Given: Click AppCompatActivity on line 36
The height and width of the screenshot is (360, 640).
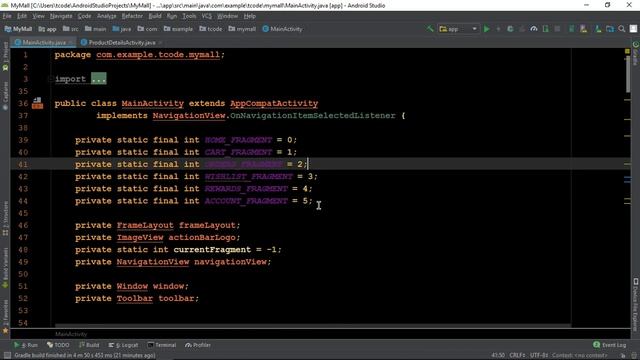Looking at the screenshot, I should [x=274, y=103].
